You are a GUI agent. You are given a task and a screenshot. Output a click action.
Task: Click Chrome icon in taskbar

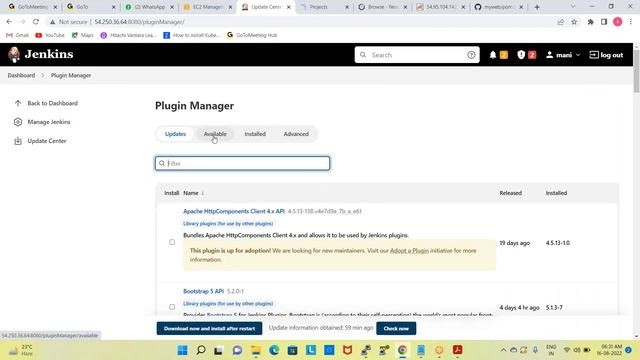[x=402, y=350]
